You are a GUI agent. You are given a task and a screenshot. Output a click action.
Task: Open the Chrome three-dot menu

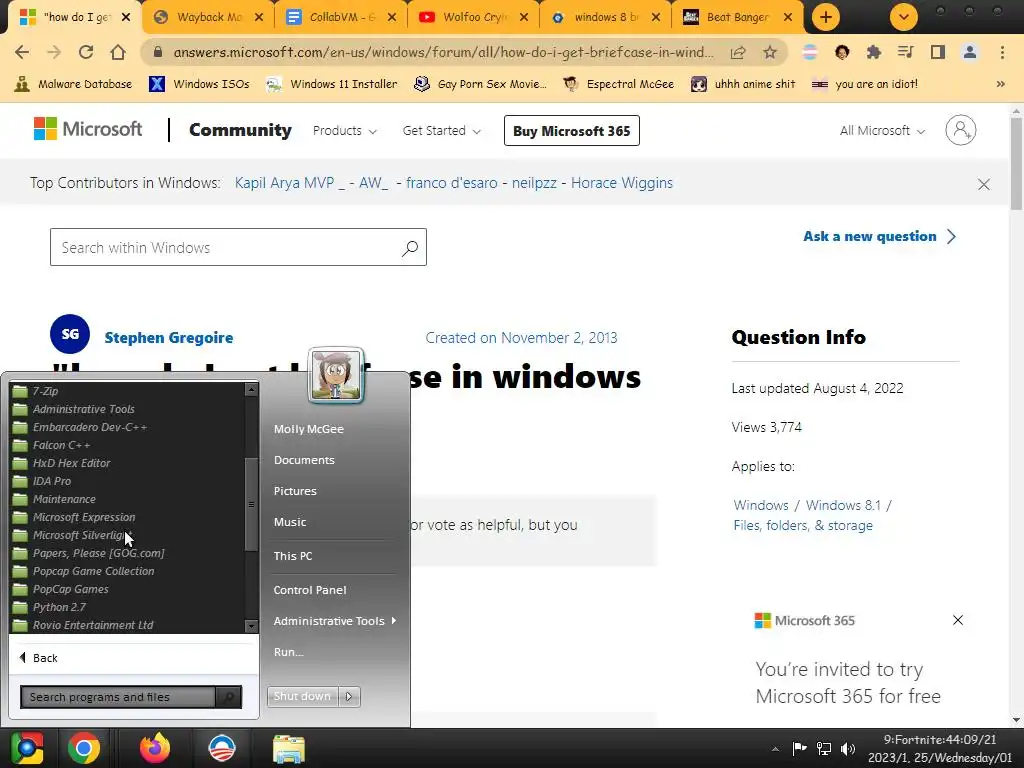click(x=1002, y=52)
